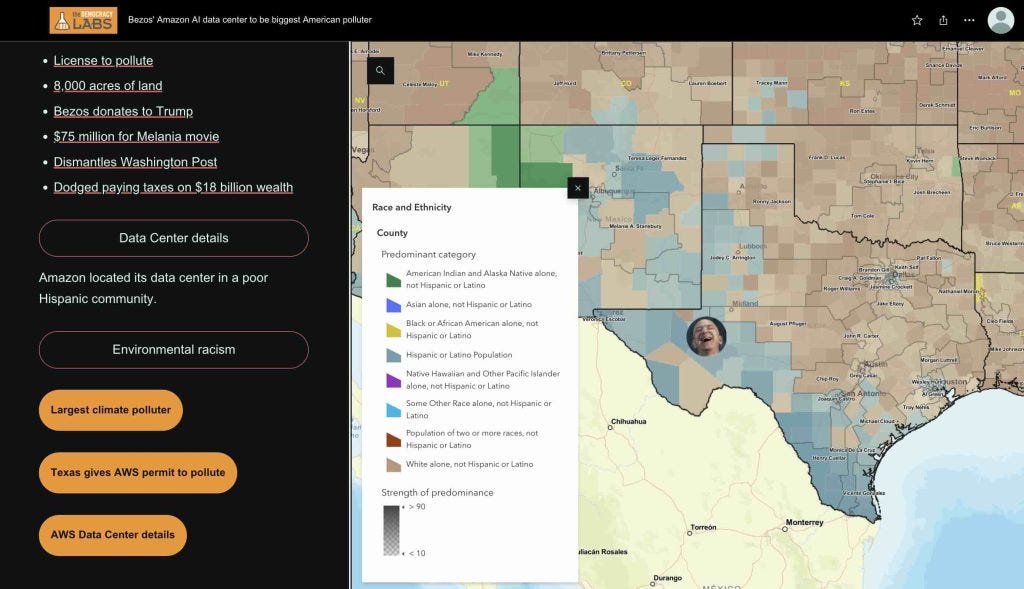
Task: Click the poor Hispanic community paragraph
Action: [x=153, y=288]
